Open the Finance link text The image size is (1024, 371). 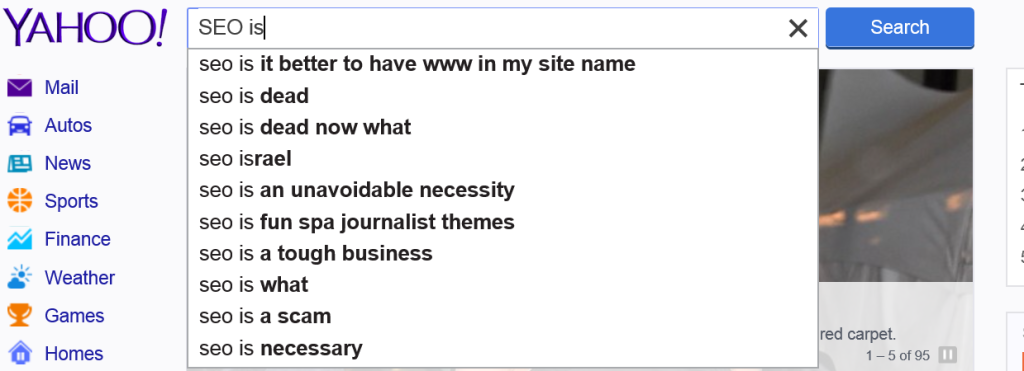78,239
